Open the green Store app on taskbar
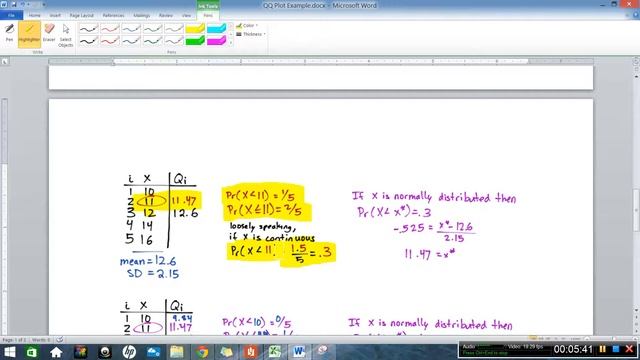The image size is (640, 360). pyautogui.click(x=32, y=351)
